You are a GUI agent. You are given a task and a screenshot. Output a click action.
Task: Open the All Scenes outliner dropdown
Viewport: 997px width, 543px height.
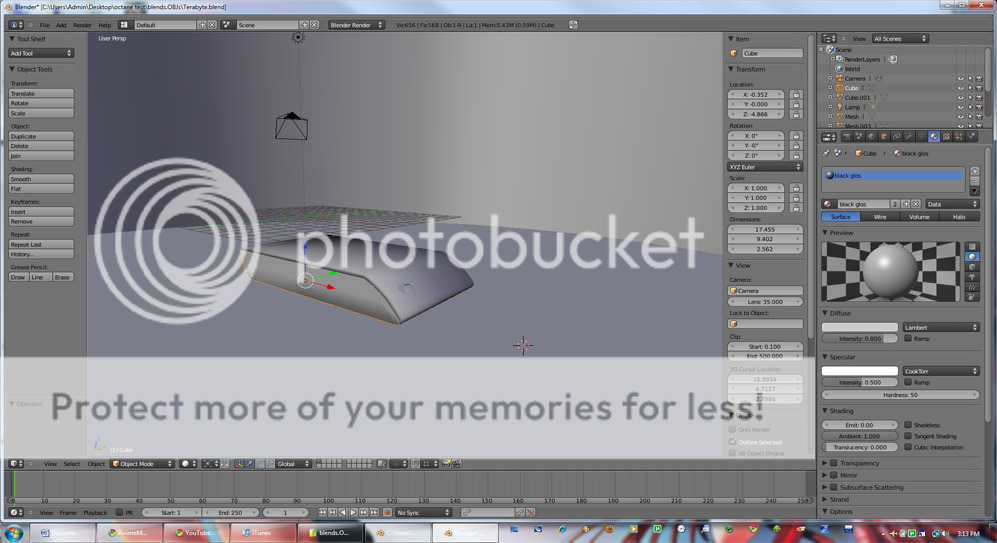(x=900, y=38)
